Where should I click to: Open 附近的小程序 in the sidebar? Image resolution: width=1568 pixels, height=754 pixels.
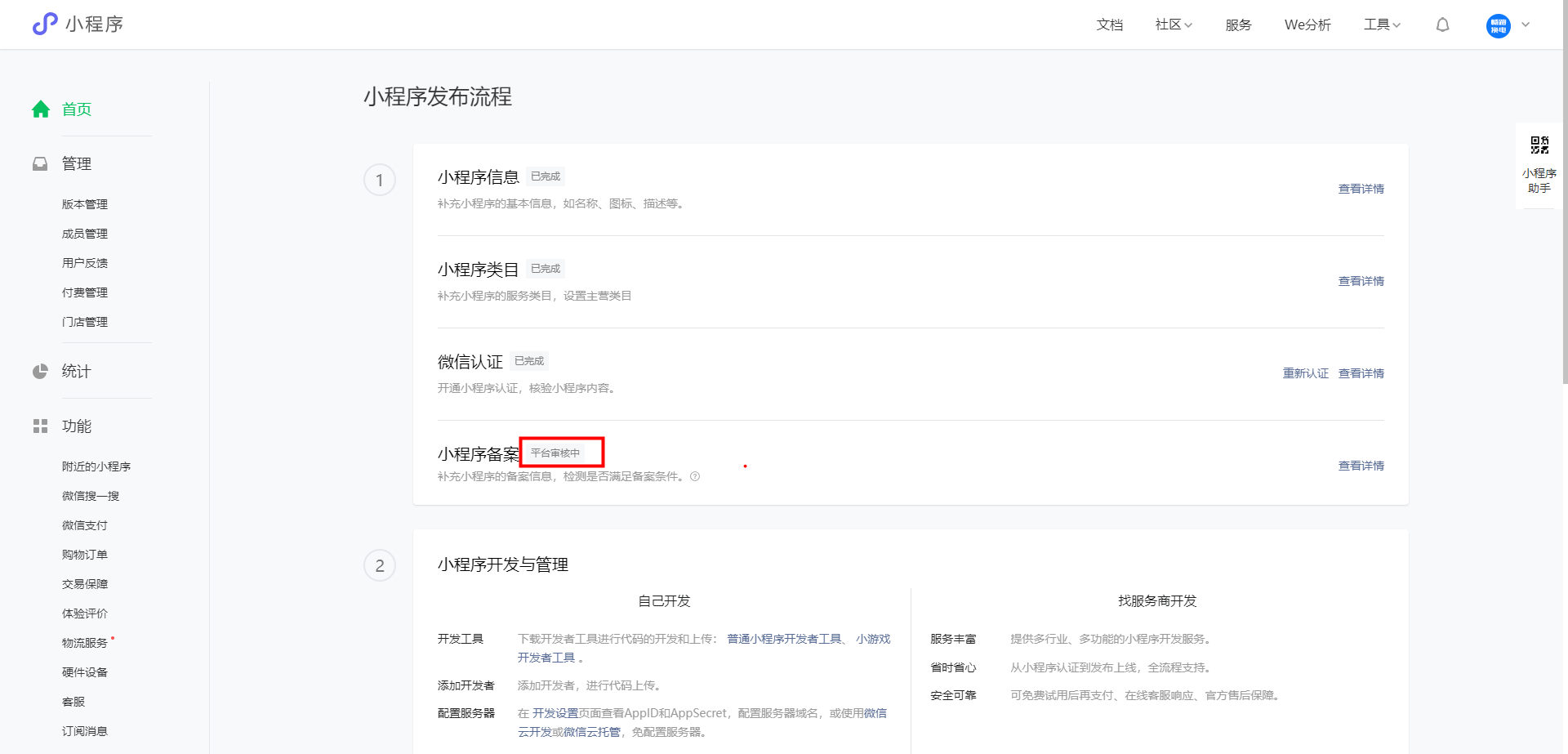tap(96, 466)
